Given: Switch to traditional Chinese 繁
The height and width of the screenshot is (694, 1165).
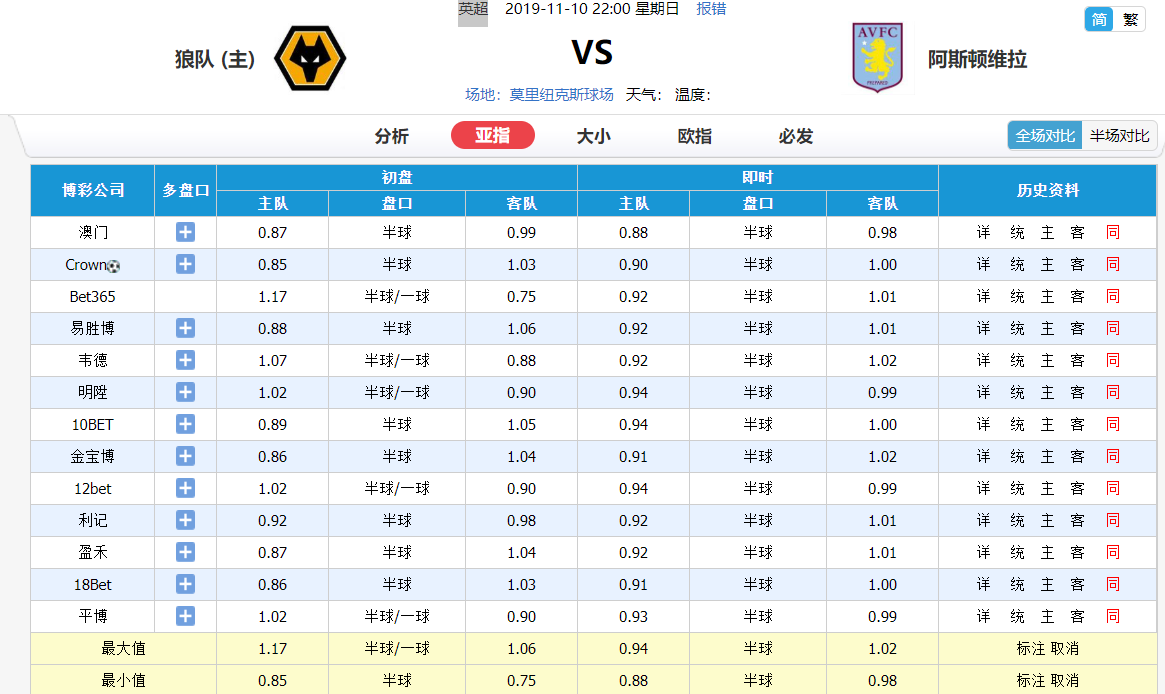Looking at the screenshot, I should point(1130,19).
